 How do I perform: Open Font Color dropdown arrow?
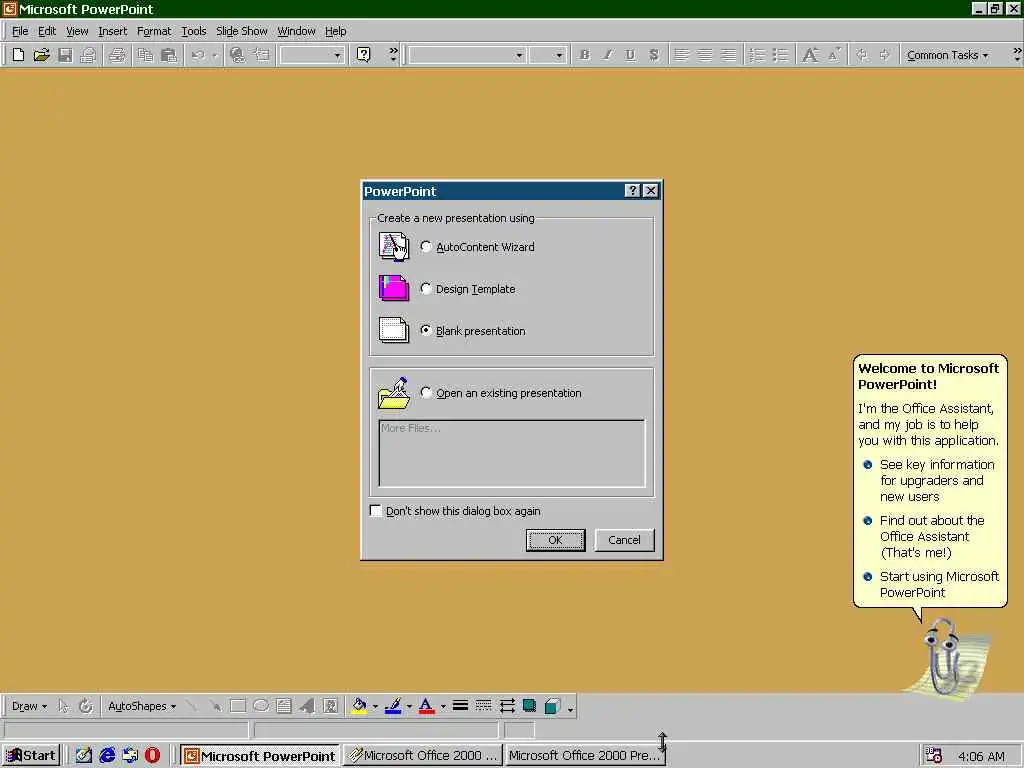click(443, 706)
